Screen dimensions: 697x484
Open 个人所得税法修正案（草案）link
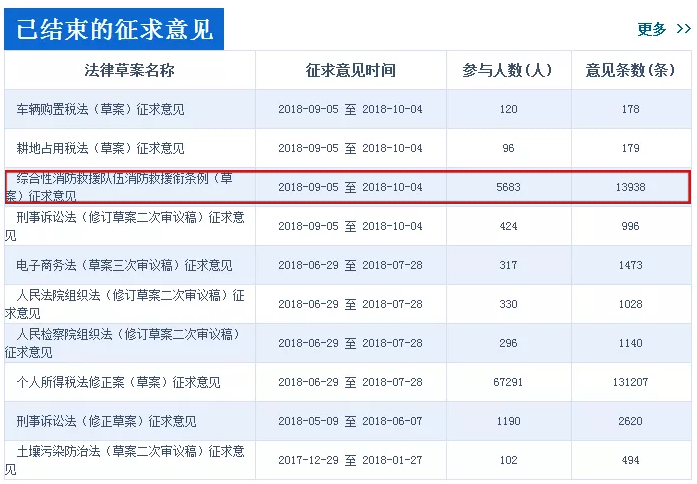pos(118,382)
